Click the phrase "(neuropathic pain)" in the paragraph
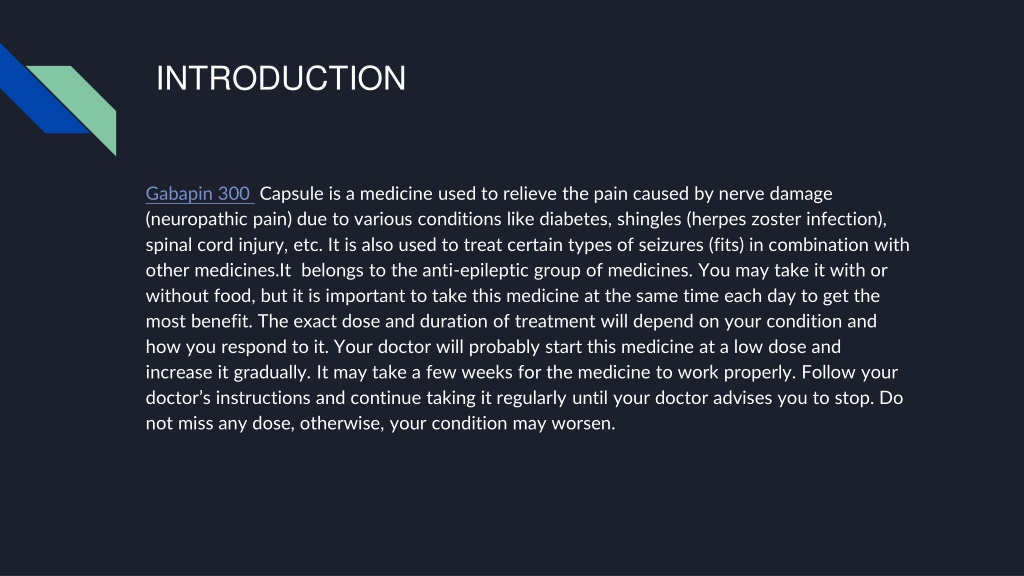This screenshot has height=576, width=1024. 219,219
